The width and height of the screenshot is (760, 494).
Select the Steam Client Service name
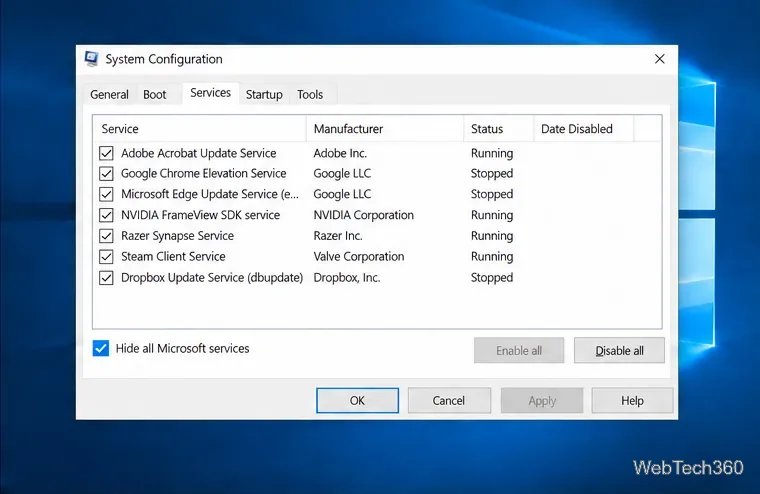pyautogui.click(x=173, y=256)
